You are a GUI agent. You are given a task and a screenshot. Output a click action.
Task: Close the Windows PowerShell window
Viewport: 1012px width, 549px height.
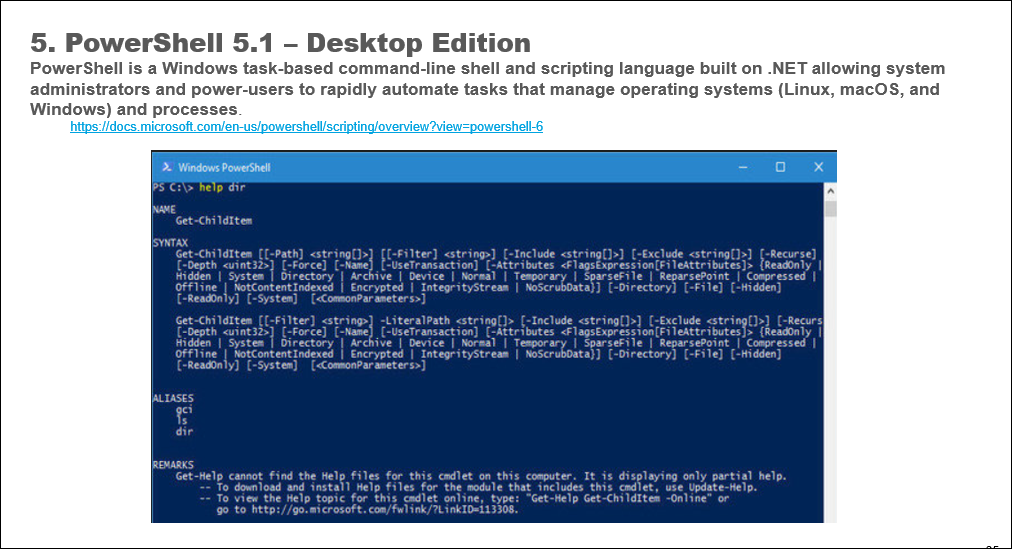(818, 167)
